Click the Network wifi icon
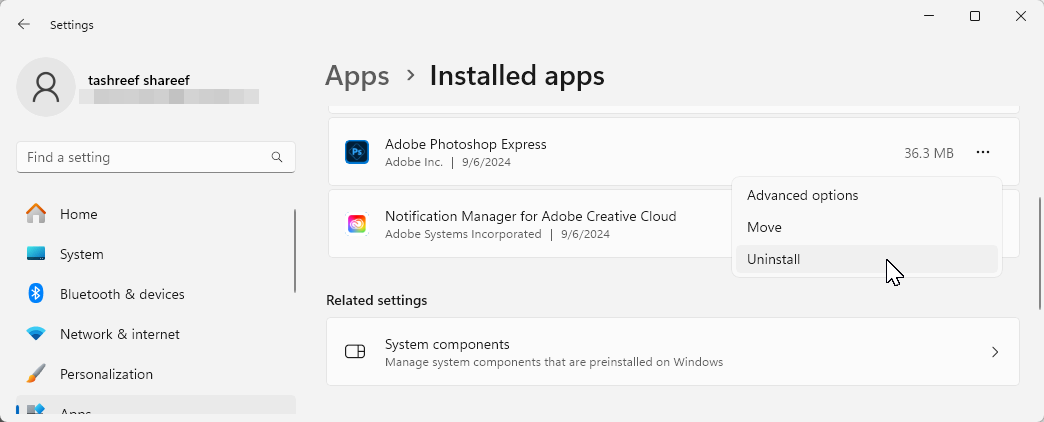The image size is (1044, 422). (x=36, y=333)
